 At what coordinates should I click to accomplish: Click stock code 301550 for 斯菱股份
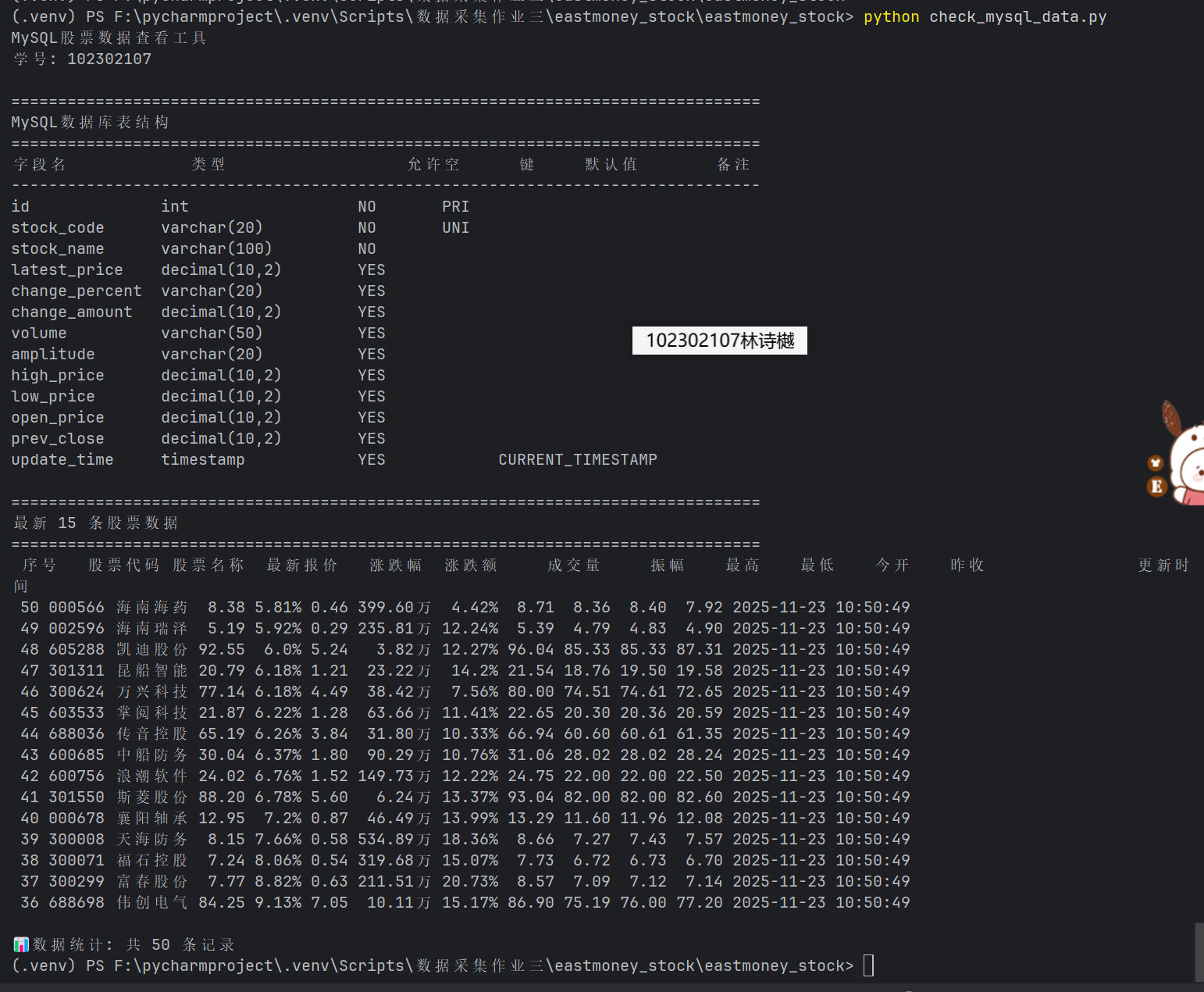(x=77, y=797)
